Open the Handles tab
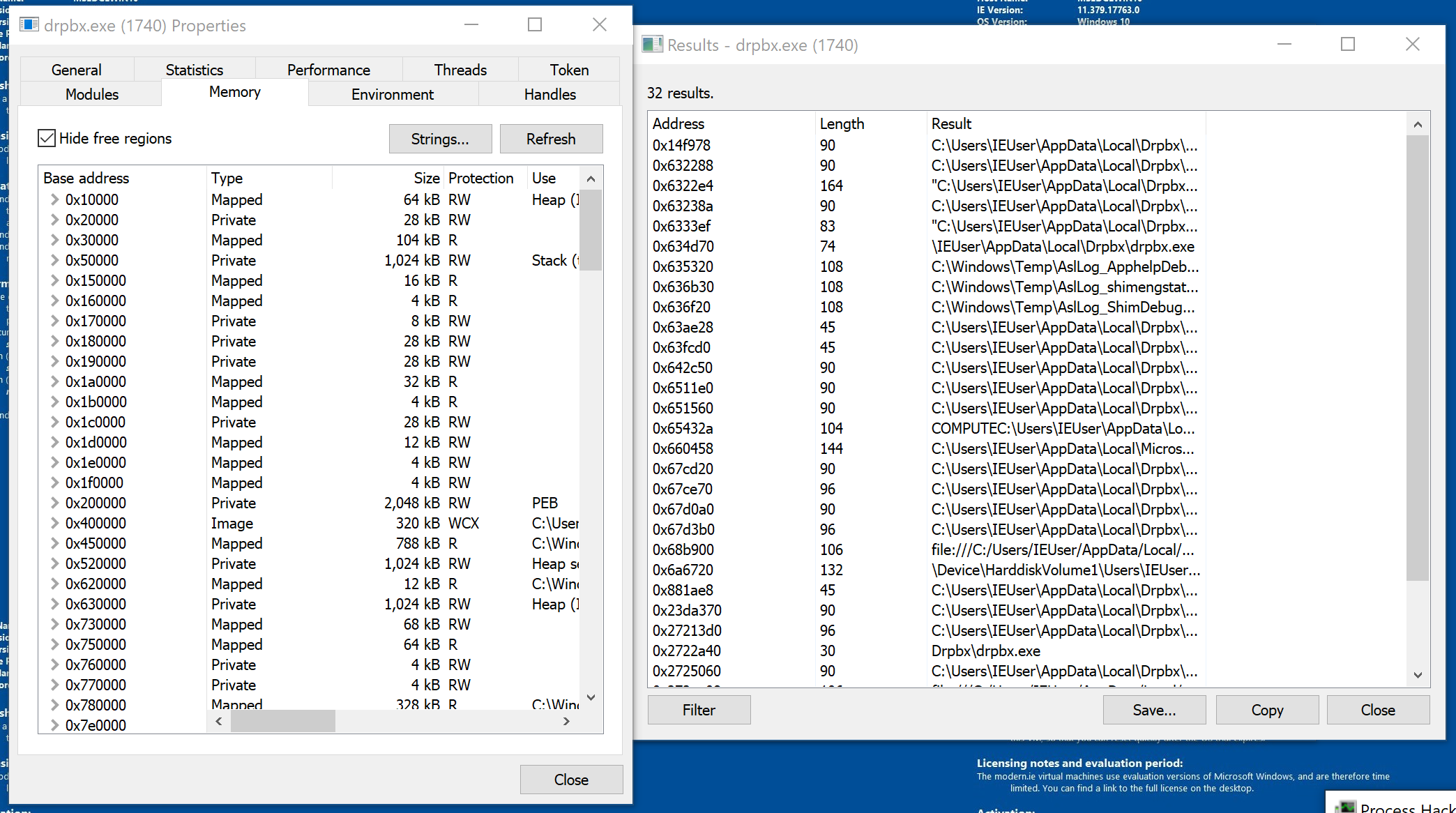The image size is (1456, 813). point(550,94)
